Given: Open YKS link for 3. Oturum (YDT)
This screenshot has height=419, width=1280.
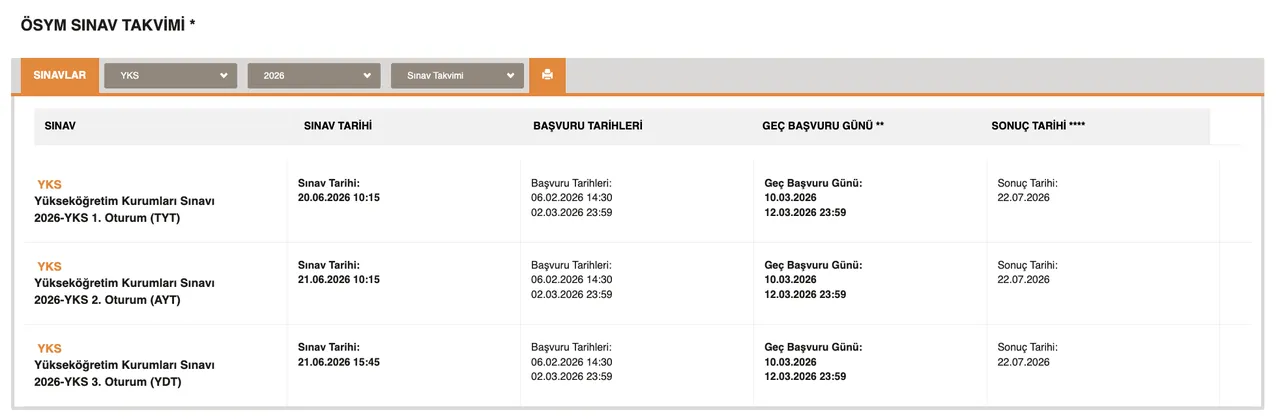Looking at the screenshot, I should pyautogui.click(x=49, y=349).
